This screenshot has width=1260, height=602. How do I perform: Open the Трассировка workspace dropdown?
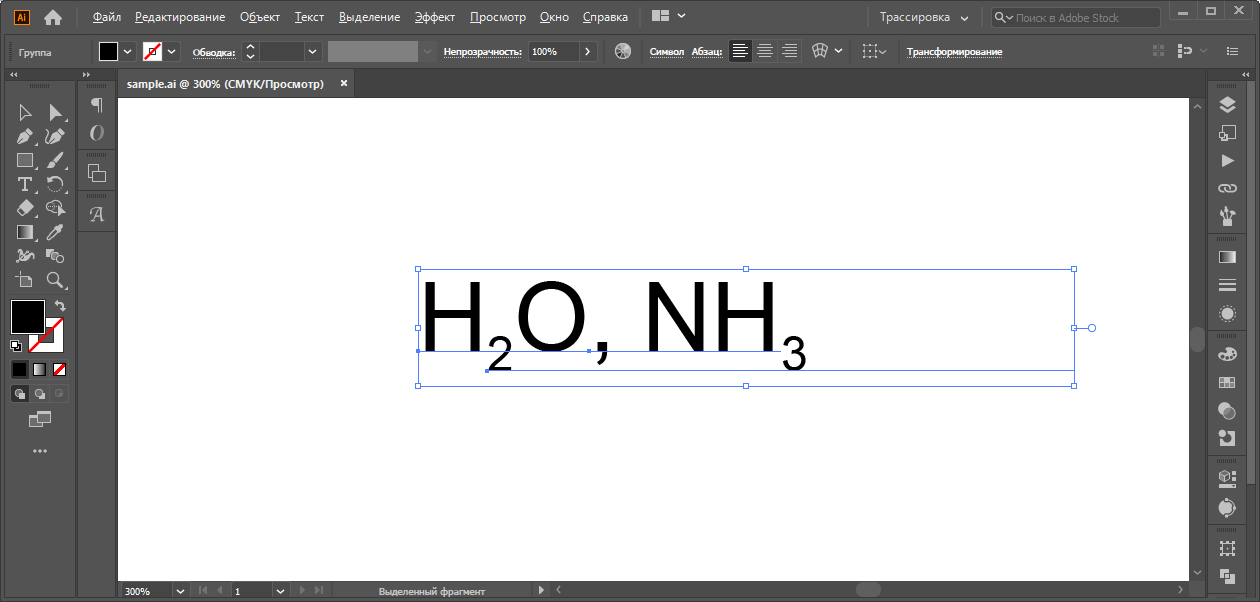click(923, 17)
